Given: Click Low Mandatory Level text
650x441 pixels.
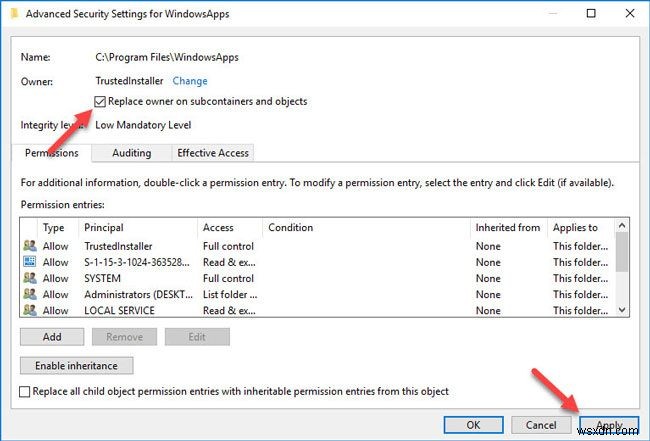Looking at the screenshot, I should [x=143, y=125].
